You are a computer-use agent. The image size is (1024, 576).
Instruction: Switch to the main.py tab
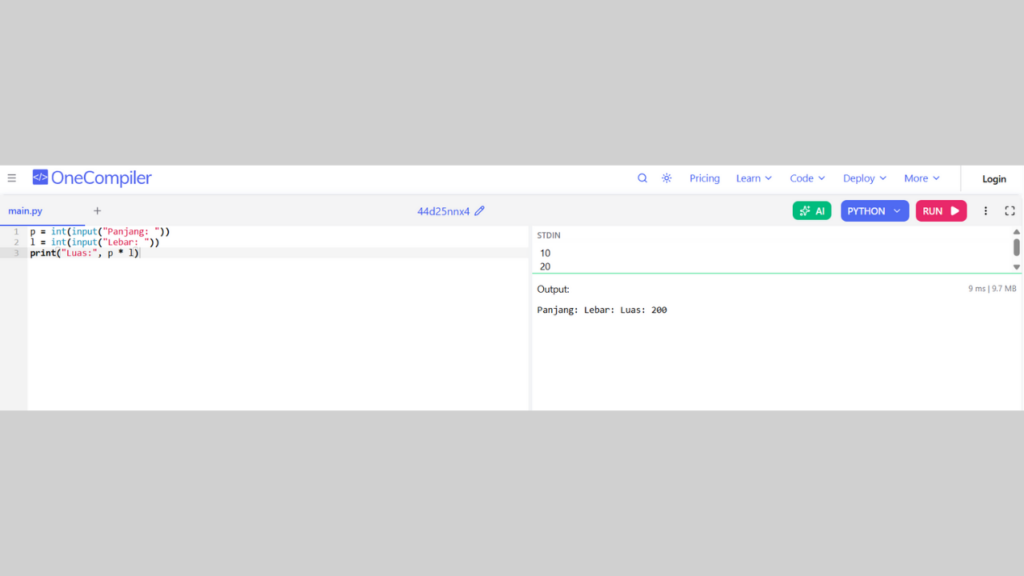point(26,211)
